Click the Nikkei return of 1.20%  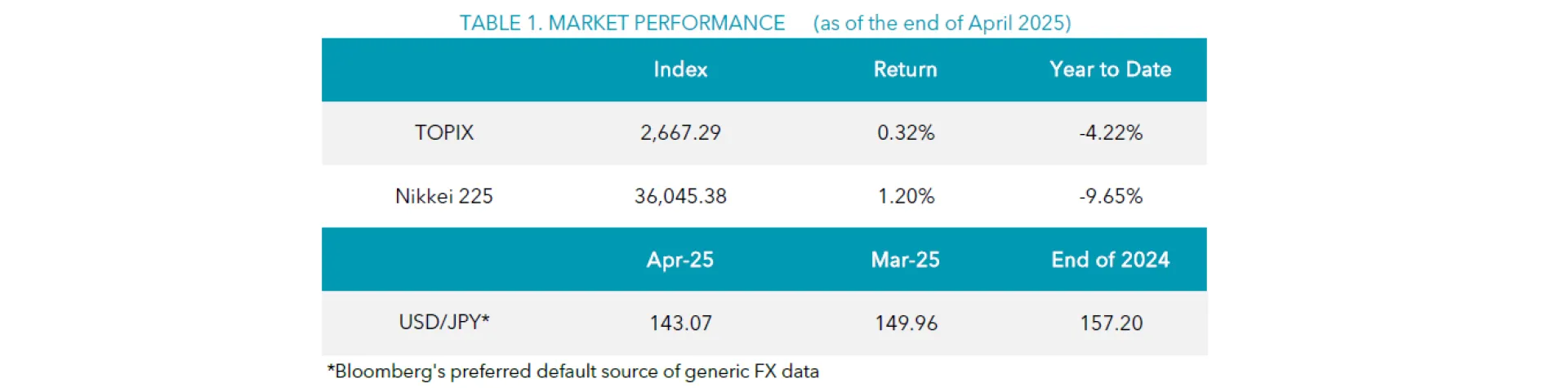906,196
